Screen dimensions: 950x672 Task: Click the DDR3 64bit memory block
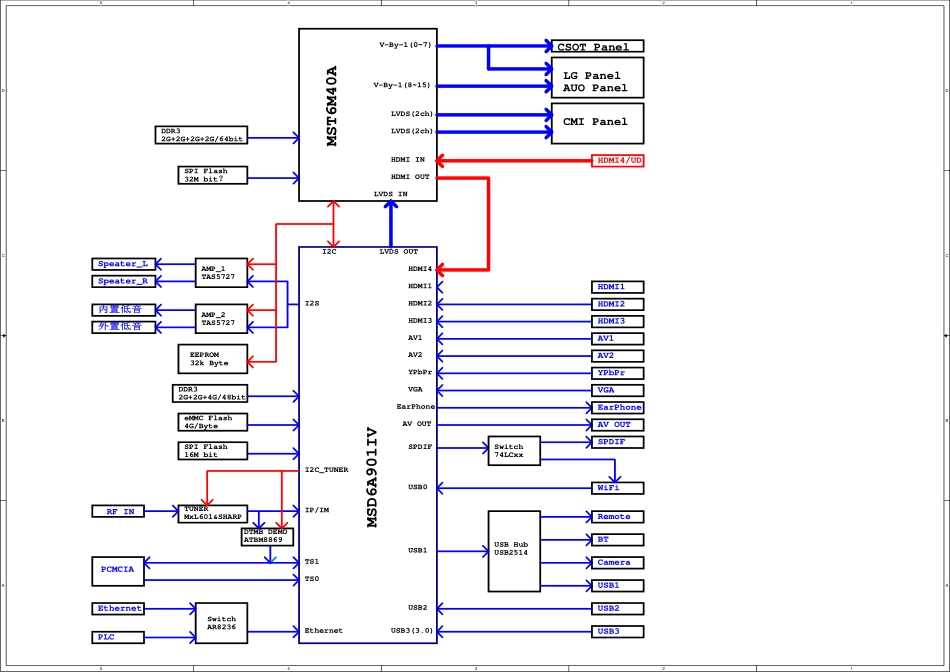200,135
